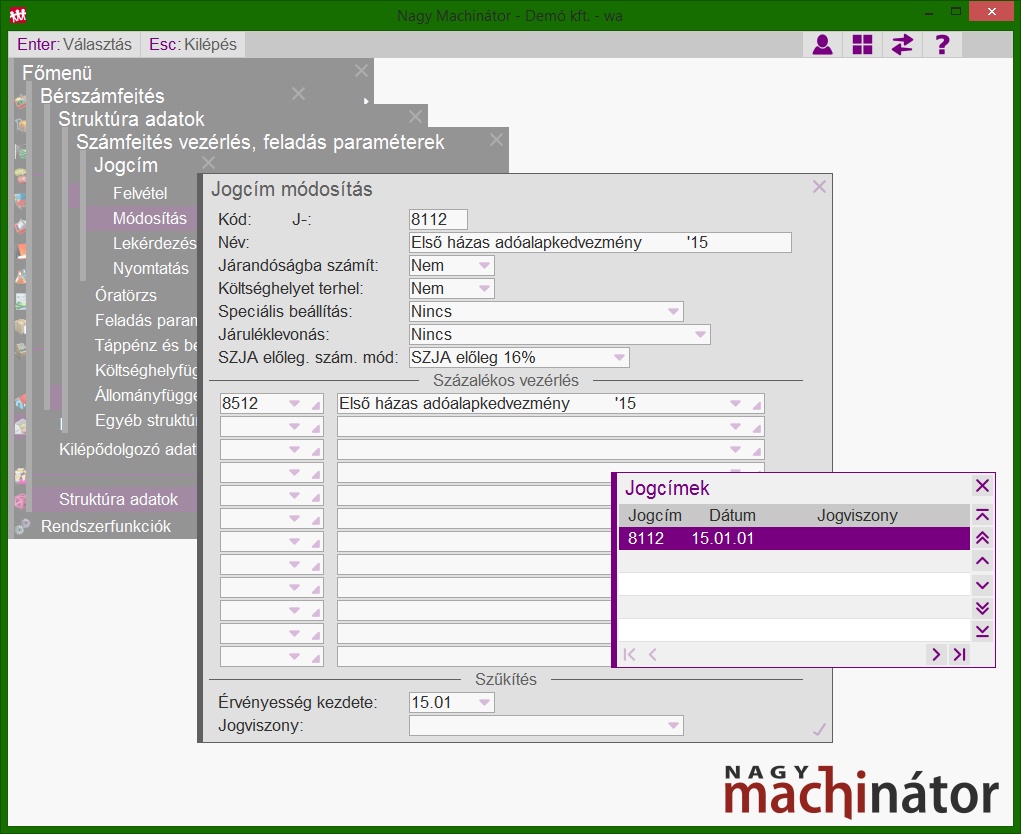Open help question mark icon

tap(942, 44)
